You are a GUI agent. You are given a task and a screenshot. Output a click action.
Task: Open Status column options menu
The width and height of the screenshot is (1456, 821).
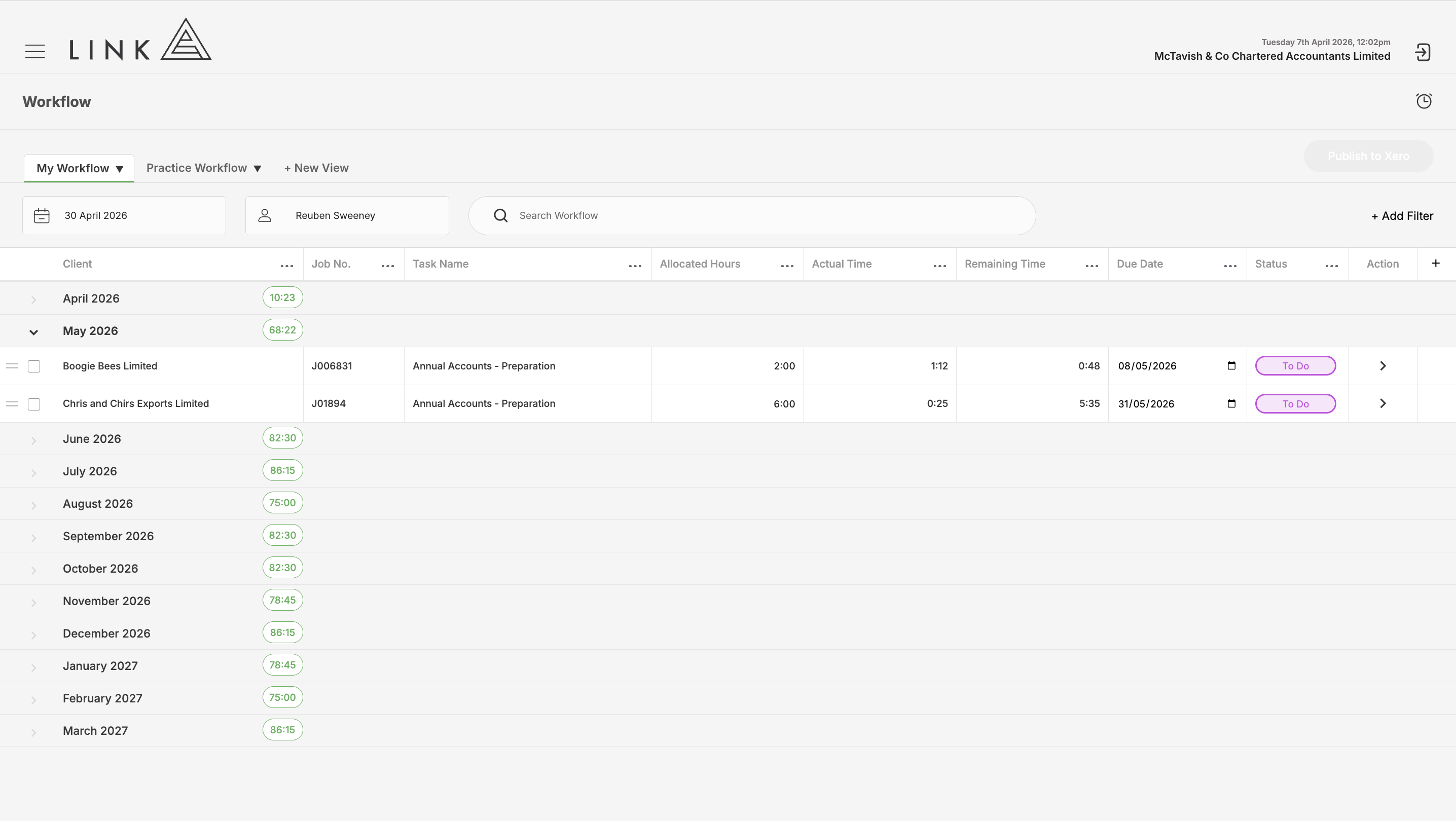[1332, 266]
